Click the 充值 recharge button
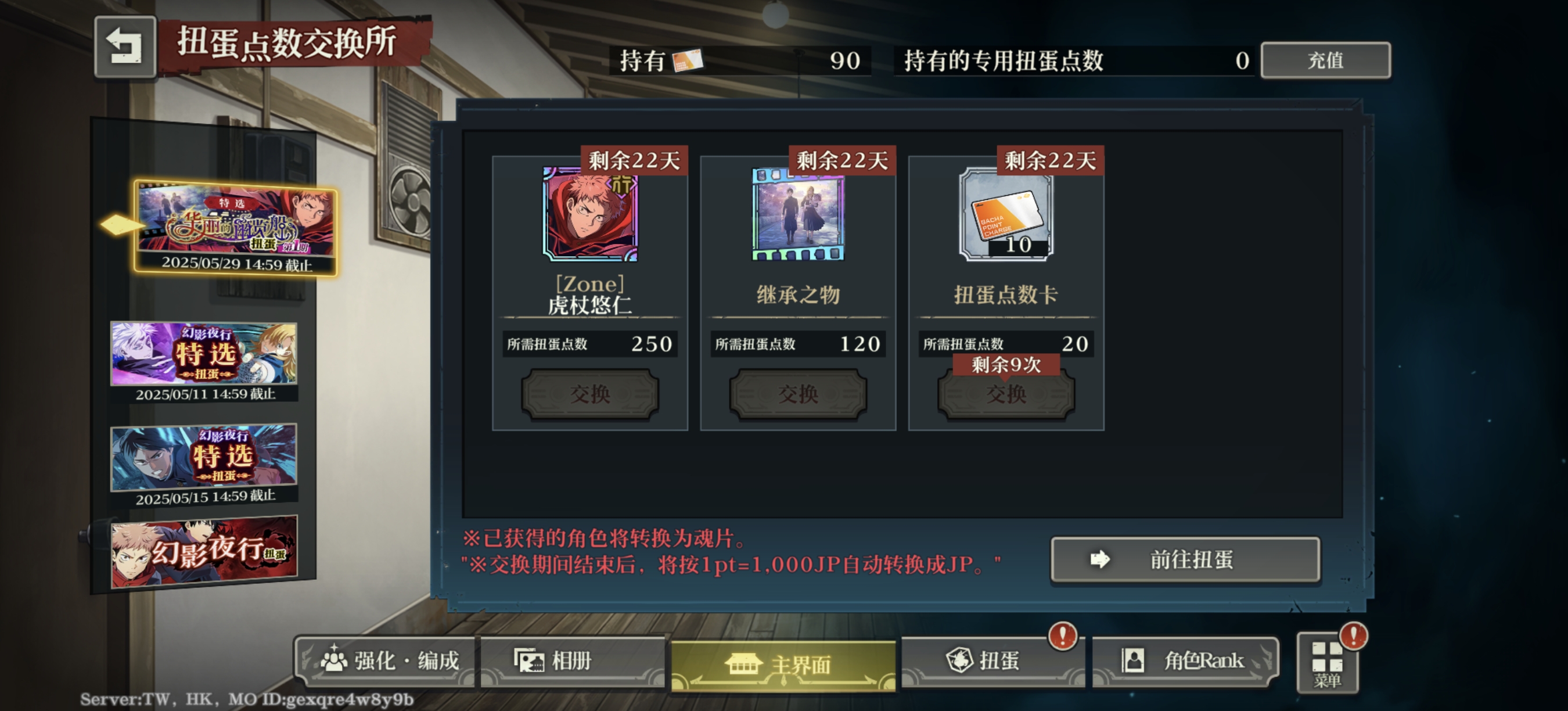The width and height of the screenshot is (1568, 711). [x=1326, y=60]
